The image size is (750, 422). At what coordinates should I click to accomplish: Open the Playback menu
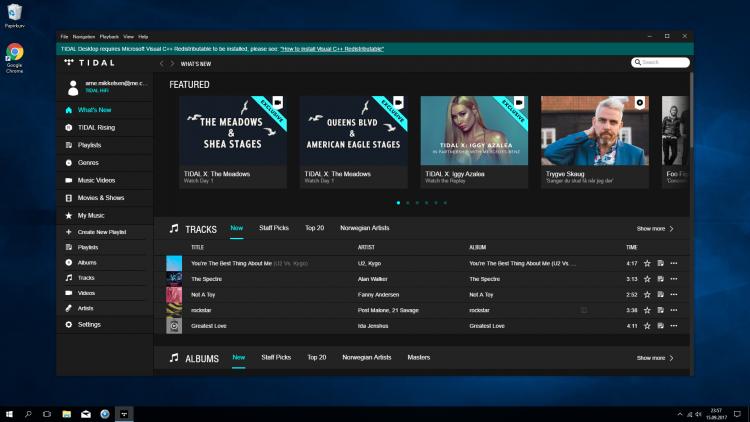pos(109,37)
